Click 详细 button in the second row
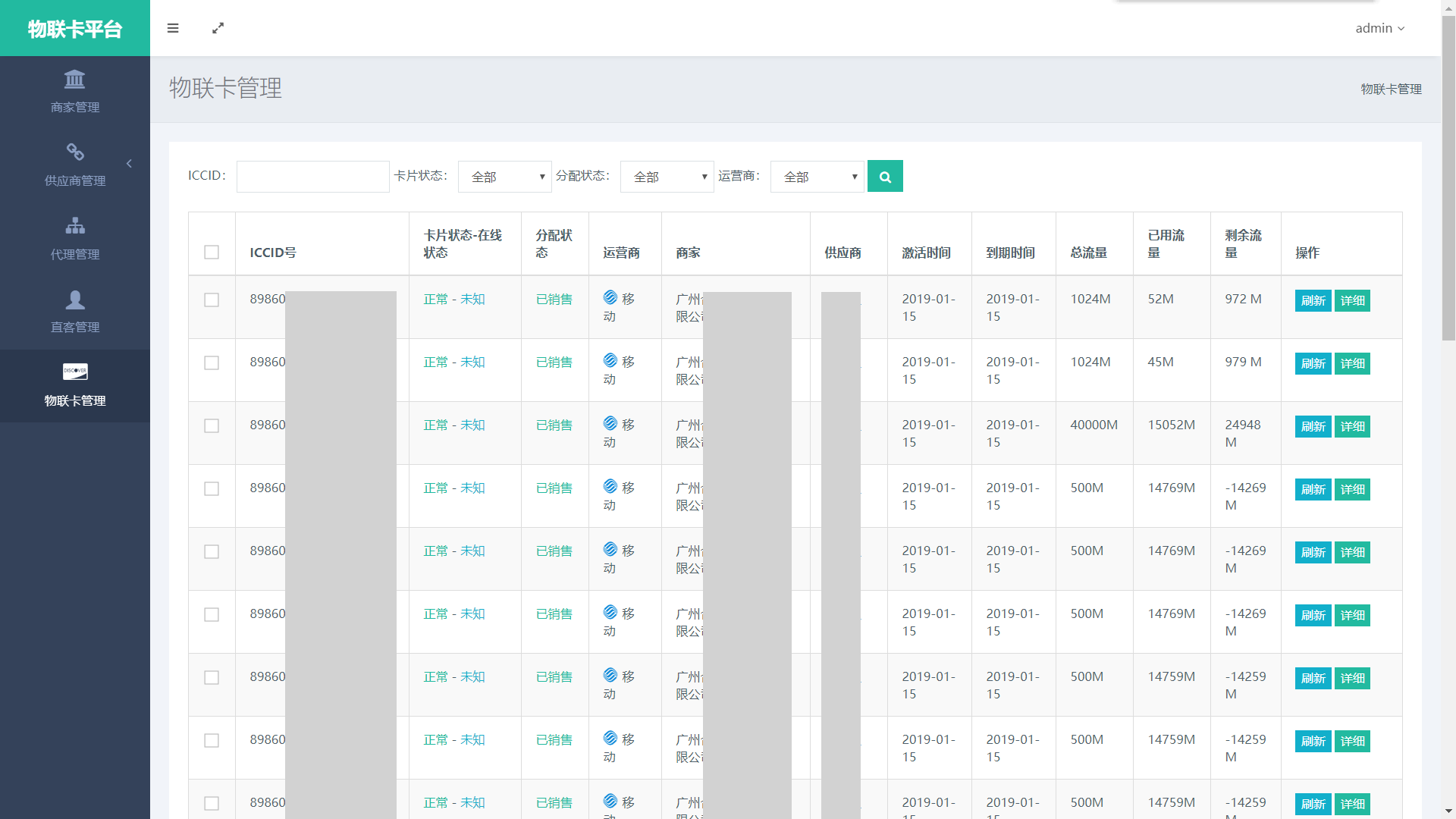 pos(1352,364)
